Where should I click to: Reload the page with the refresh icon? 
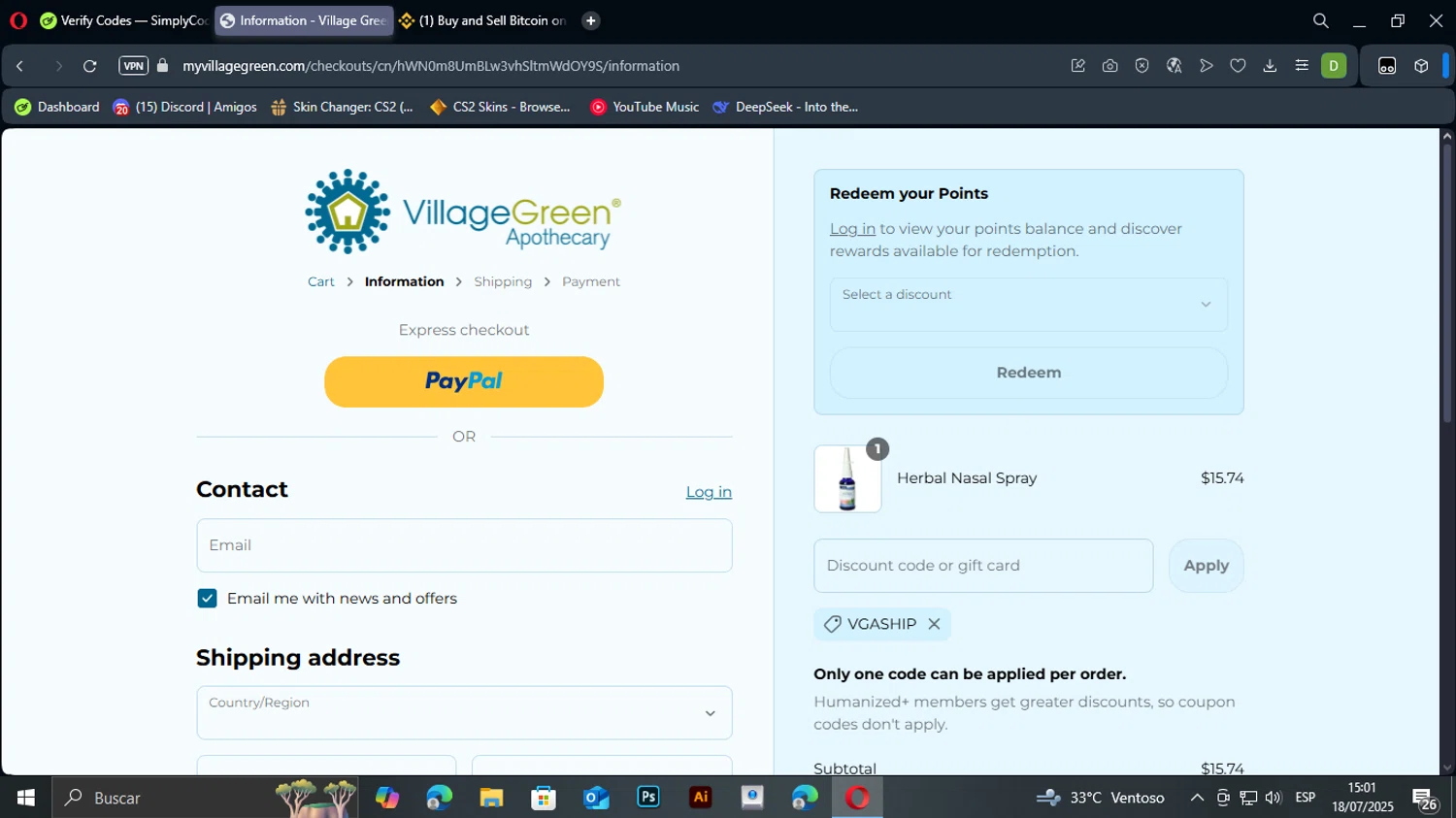[x=89, y=66]
